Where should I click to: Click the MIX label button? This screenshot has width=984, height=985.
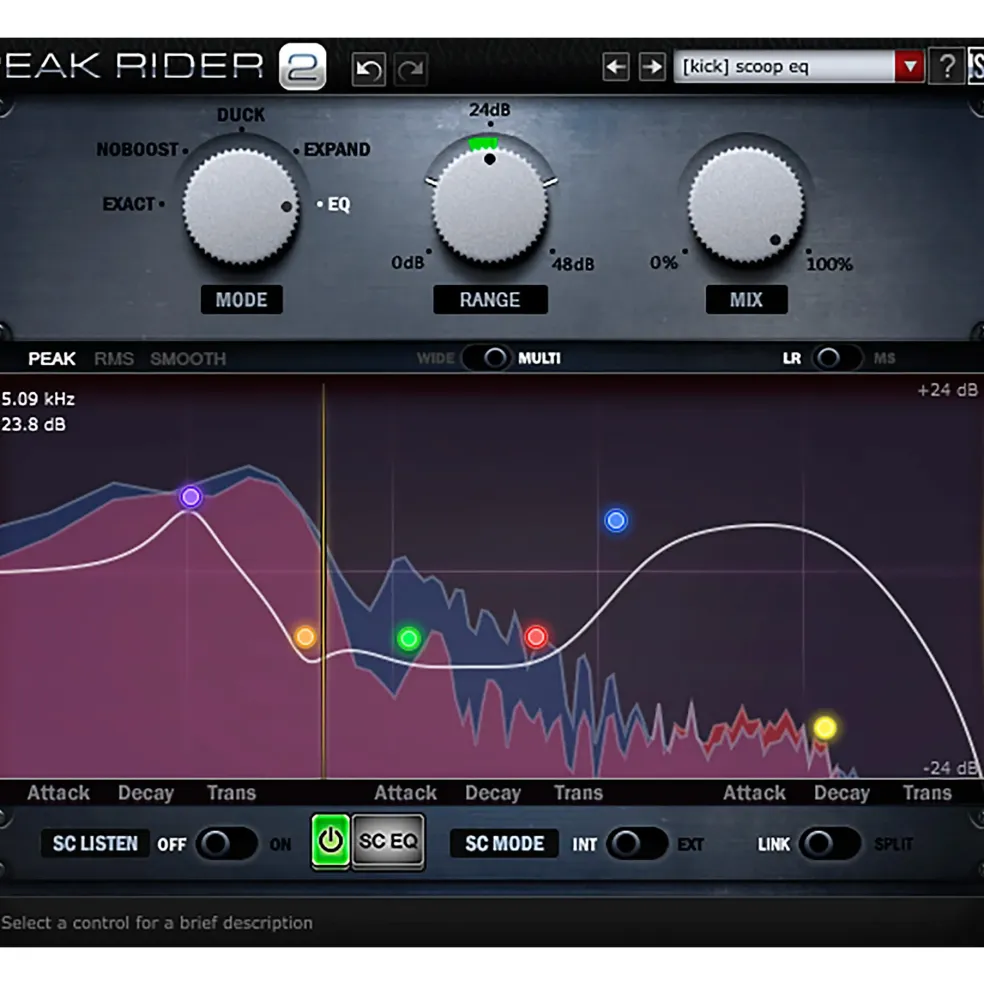point(746,300)
